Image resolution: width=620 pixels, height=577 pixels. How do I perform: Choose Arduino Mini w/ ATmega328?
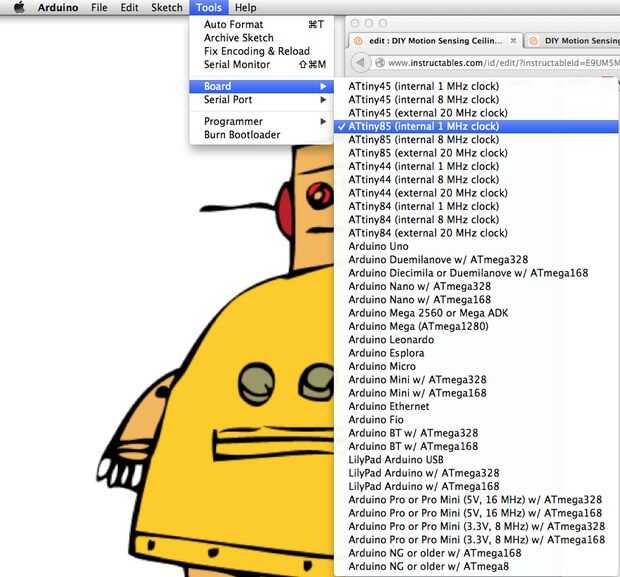click(x=476, y=380)
